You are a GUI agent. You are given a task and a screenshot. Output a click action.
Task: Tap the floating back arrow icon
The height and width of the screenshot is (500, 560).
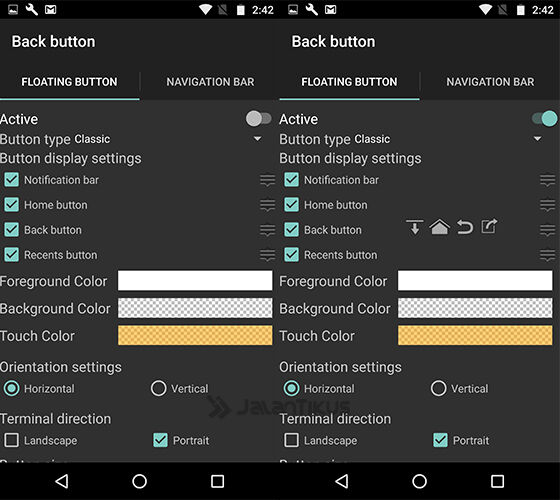click(x=465, y=227)
